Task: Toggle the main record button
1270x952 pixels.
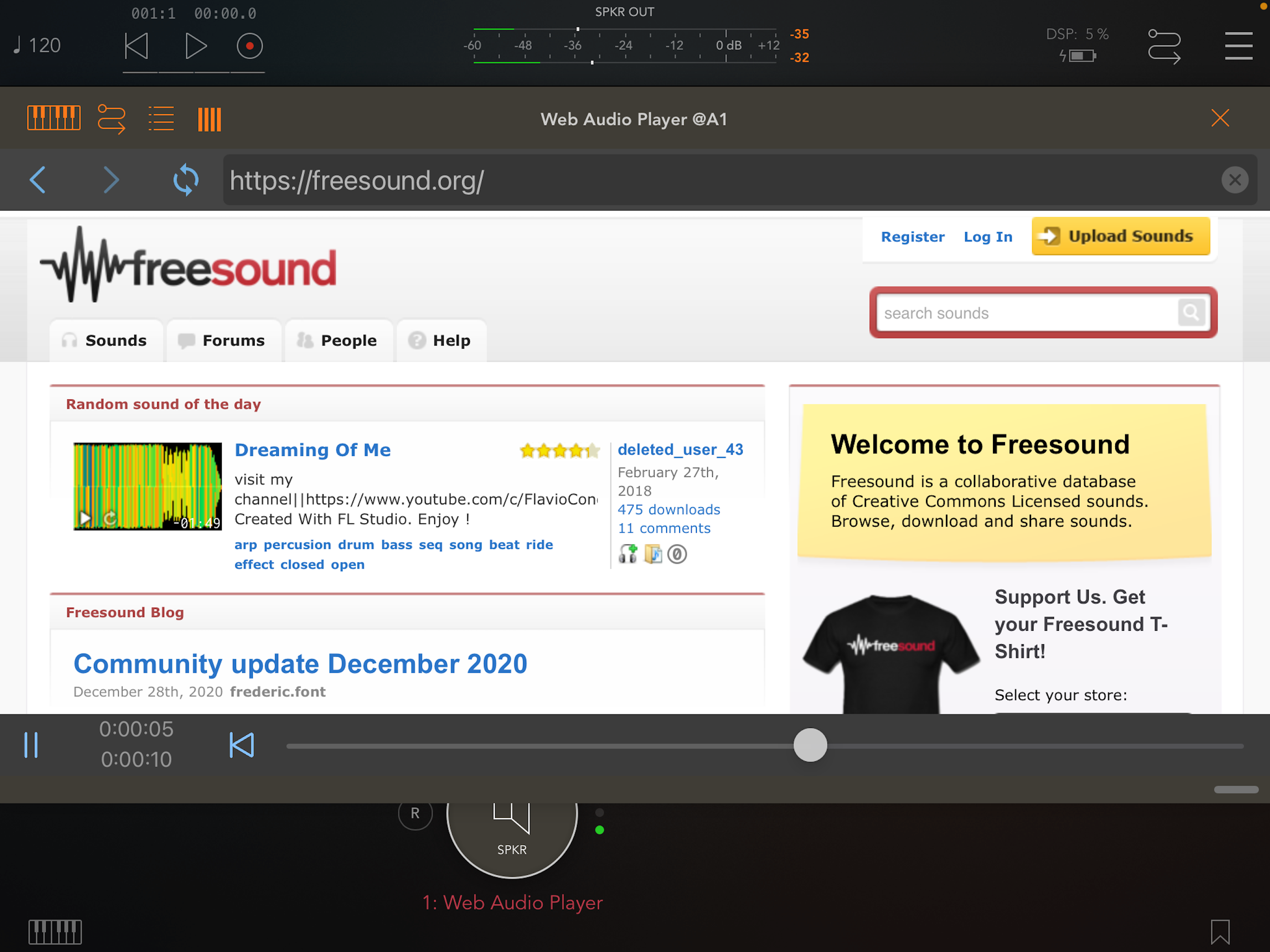Action: [250, 46]
